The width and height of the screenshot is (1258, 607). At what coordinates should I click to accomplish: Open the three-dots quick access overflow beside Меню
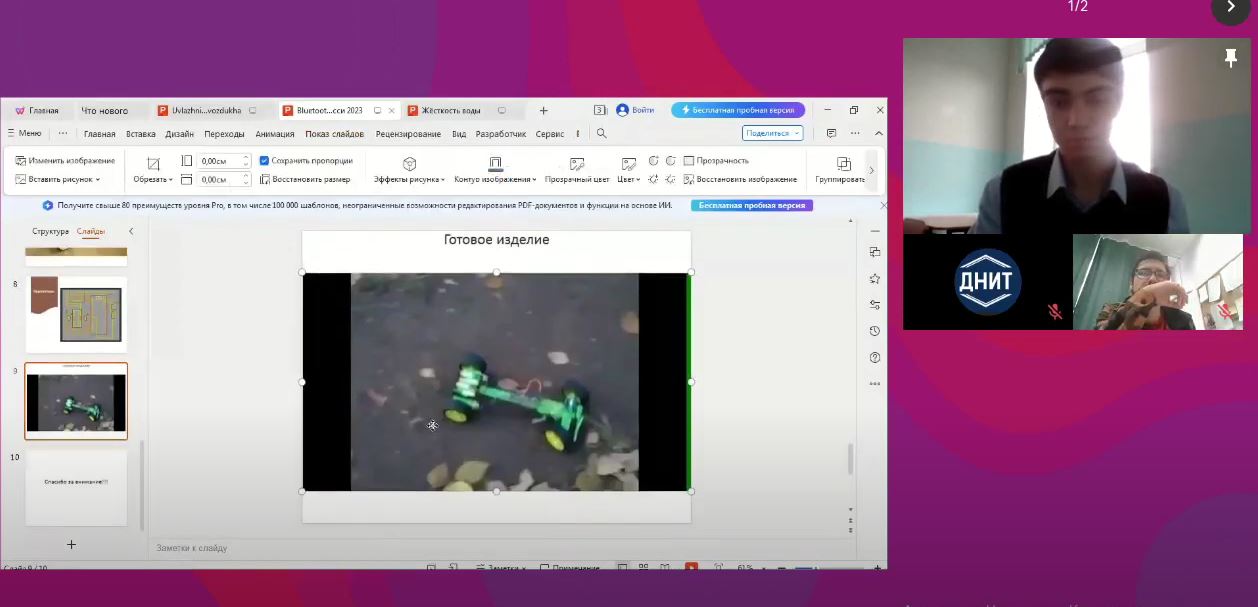(x=63, y=133)
